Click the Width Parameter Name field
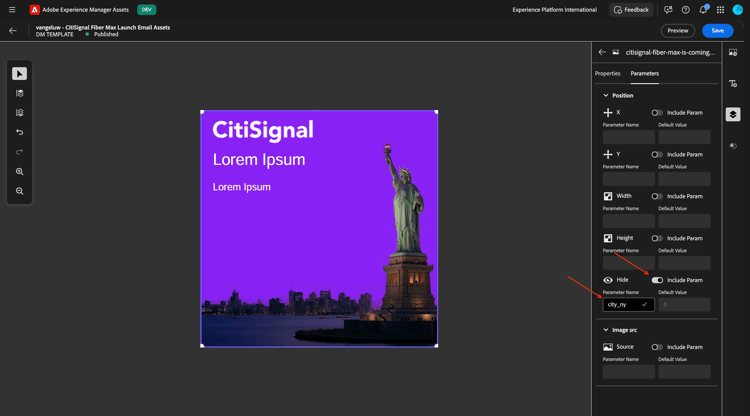This screenshot has height=416, width=750. point(629,221)
